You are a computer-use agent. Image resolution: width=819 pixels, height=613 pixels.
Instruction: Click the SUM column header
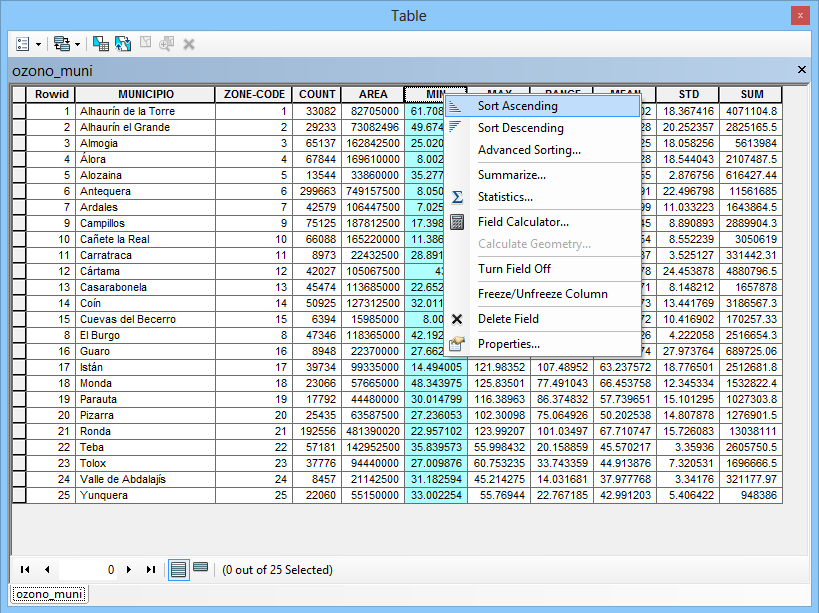click(x=751, y=95)
